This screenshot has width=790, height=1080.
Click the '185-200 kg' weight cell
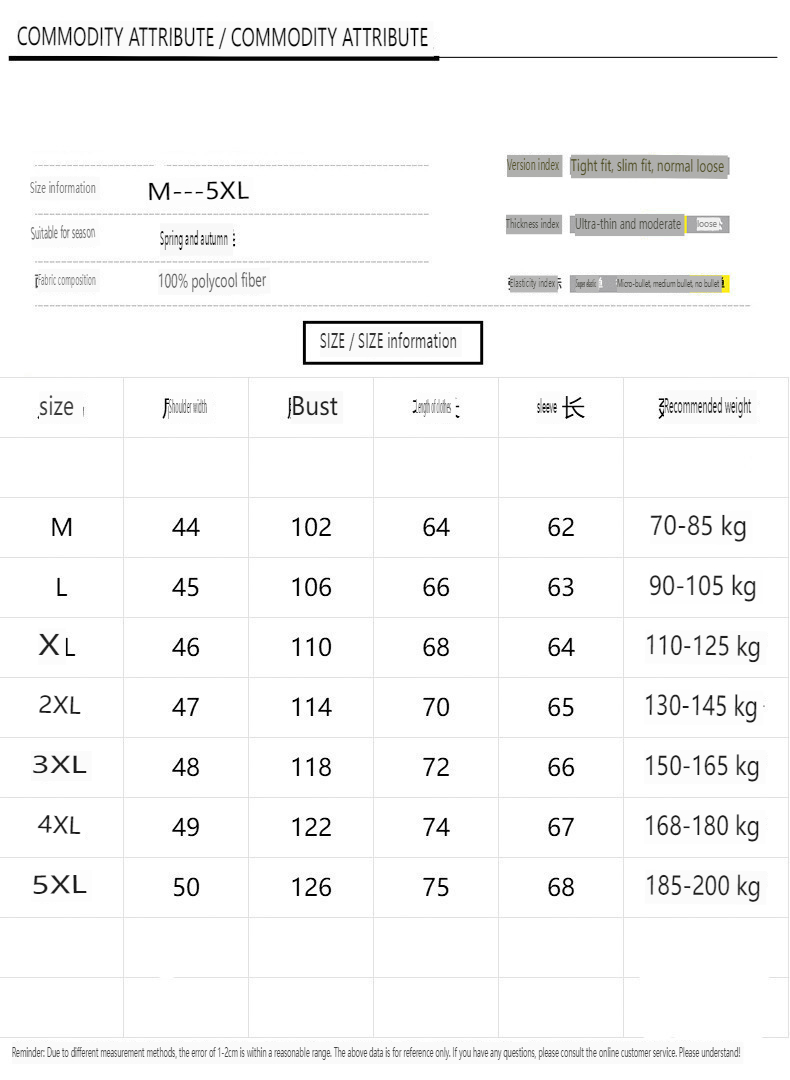(702, 886)
